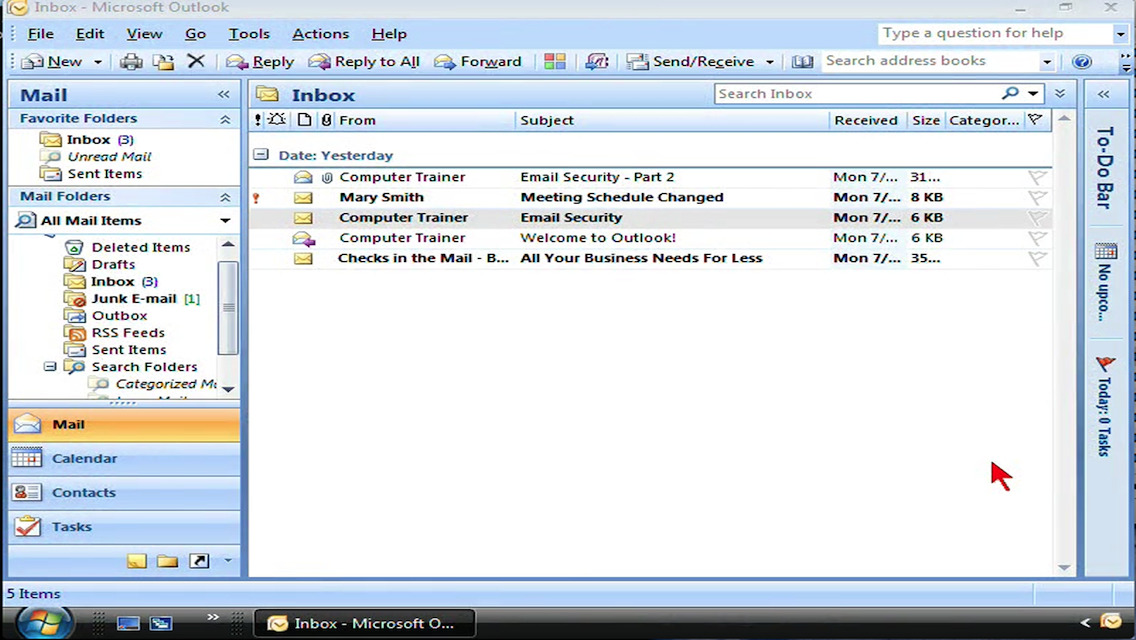Click Calendar icon in To-Do Bar
Image resolution: width=1136 pixels, height=640 pixels.
pos(1106,251)
